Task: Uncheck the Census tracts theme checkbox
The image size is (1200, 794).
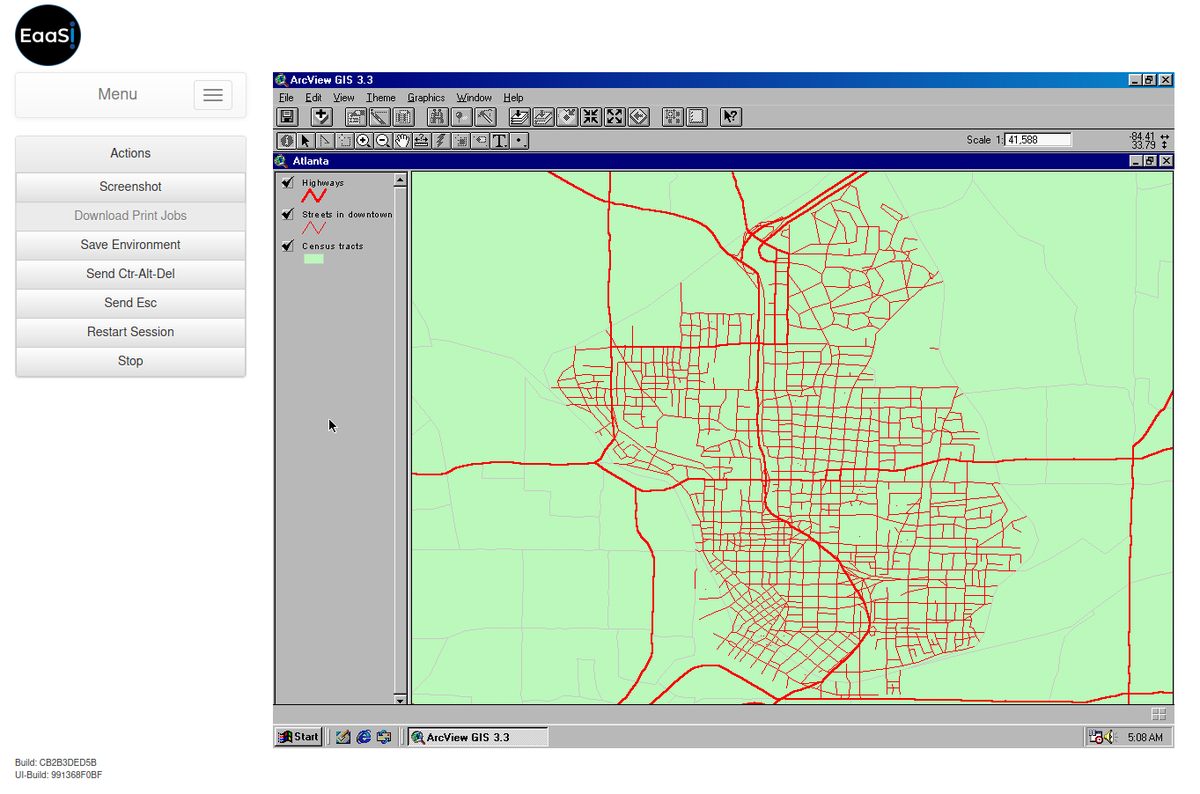Action: coord(288,245)
